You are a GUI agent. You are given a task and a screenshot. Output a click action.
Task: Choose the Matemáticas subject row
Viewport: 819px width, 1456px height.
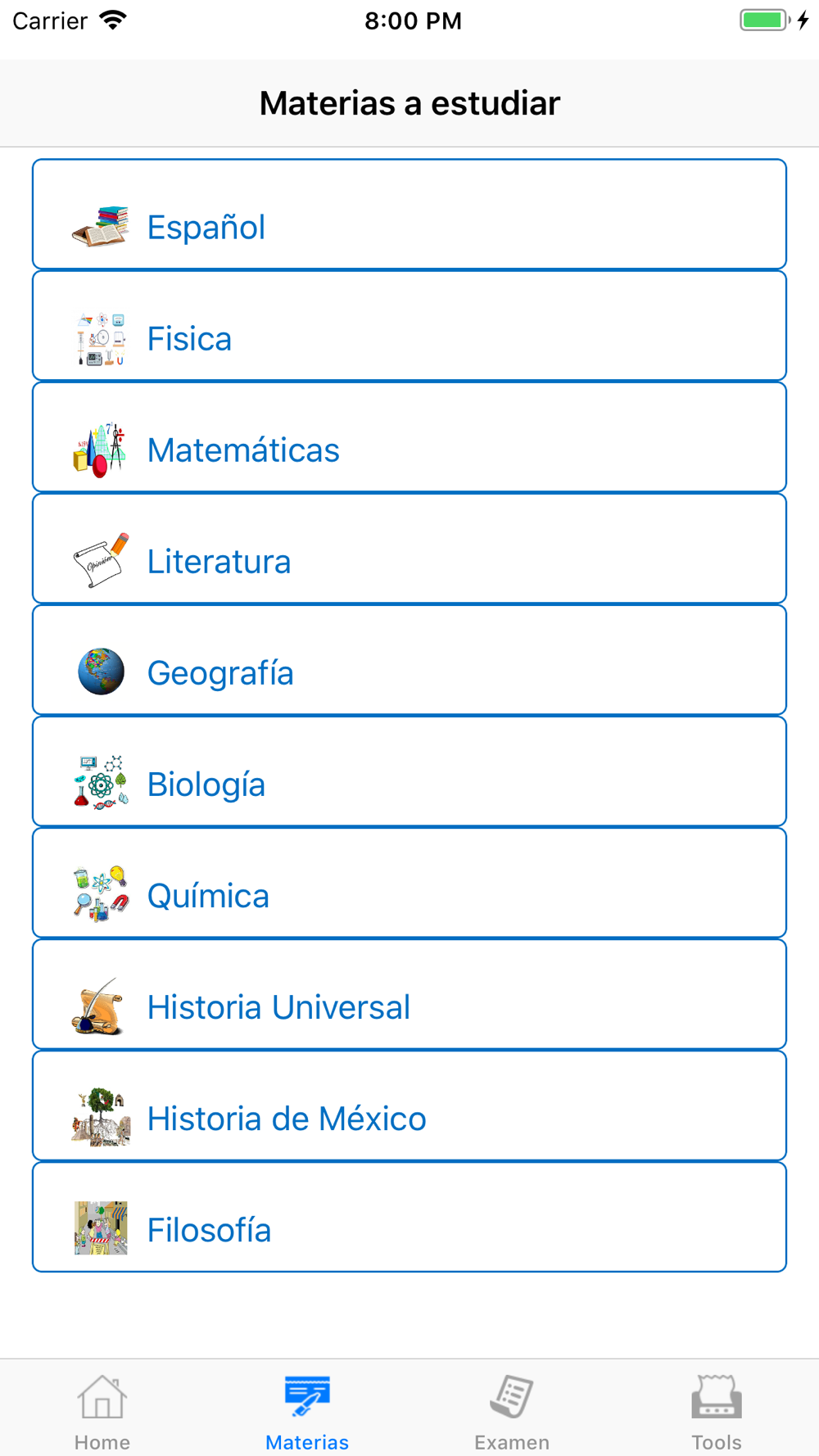click(x=409, y=437)
